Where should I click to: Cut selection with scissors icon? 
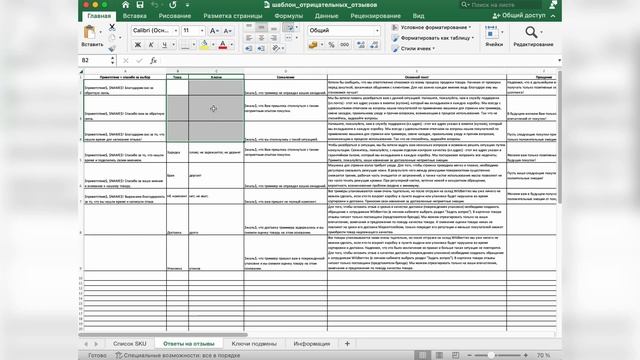coord(112,27)
